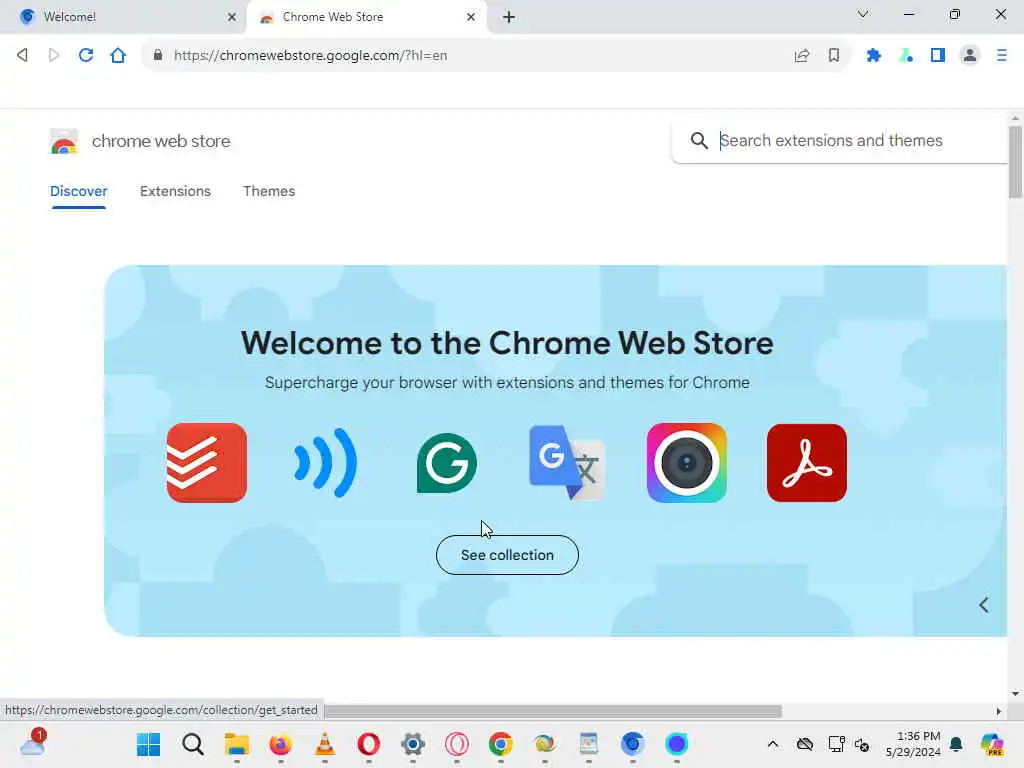Open the browser home page icon
The image size is (1024, 768).
tap(118, 56)
